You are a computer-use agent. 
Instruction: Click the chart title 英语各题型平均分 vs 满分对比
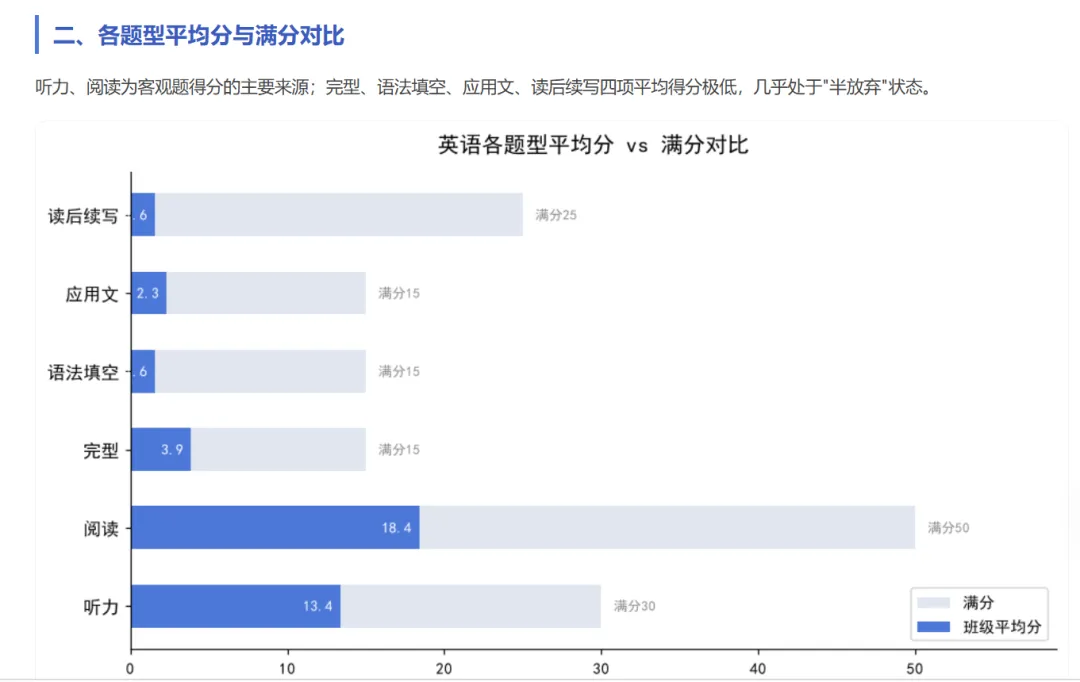[593, 145]
